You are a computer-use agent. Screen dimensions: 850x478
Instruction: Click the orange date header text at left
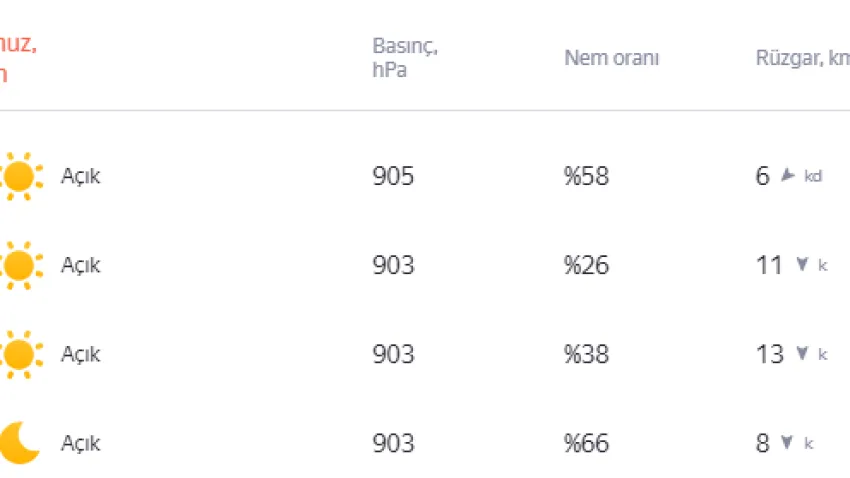pyautogui.click(x=18, y=58)
